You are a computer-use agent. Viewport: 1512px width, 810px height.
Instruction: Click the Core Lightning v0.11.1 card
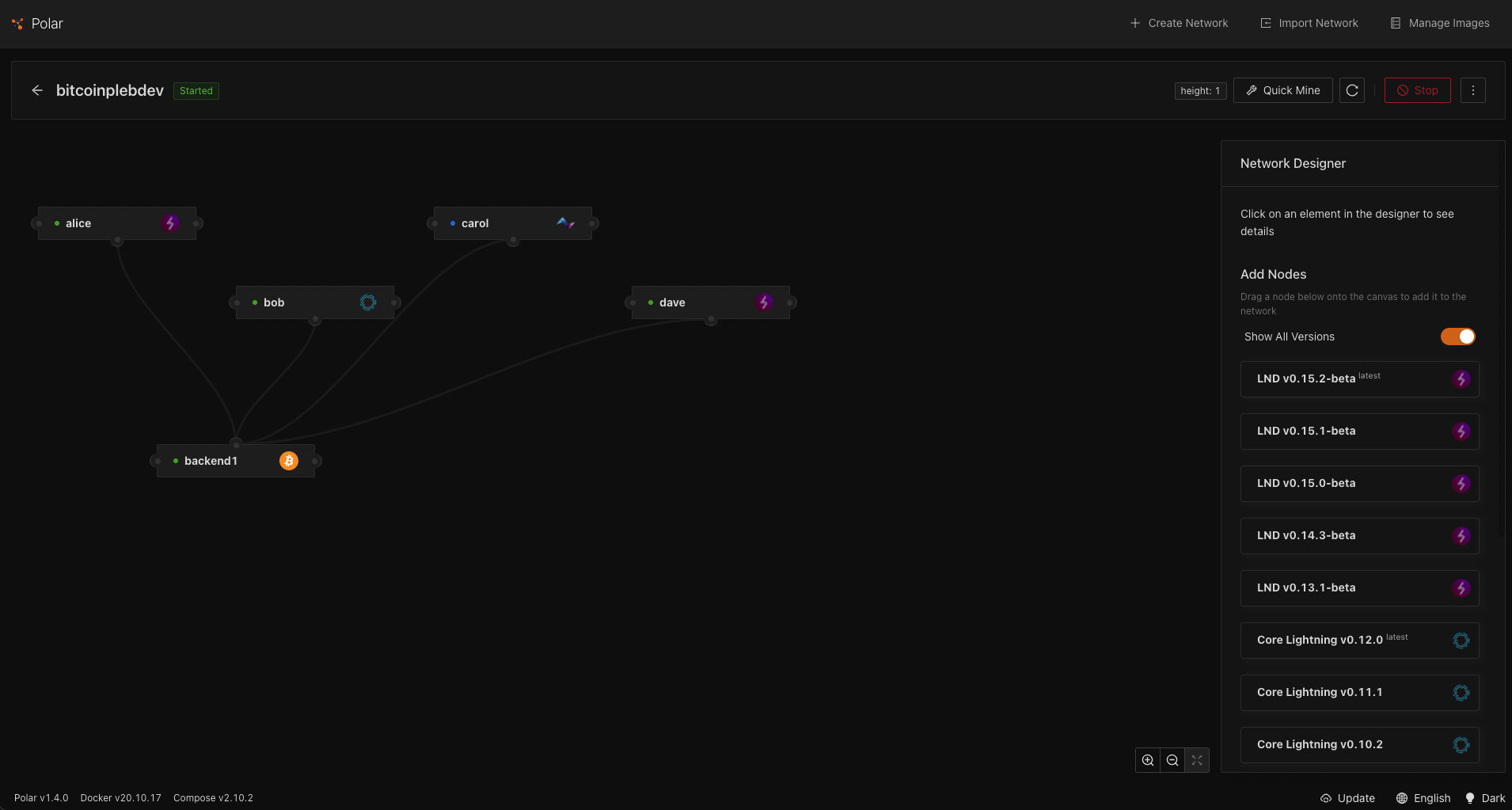1360,693
